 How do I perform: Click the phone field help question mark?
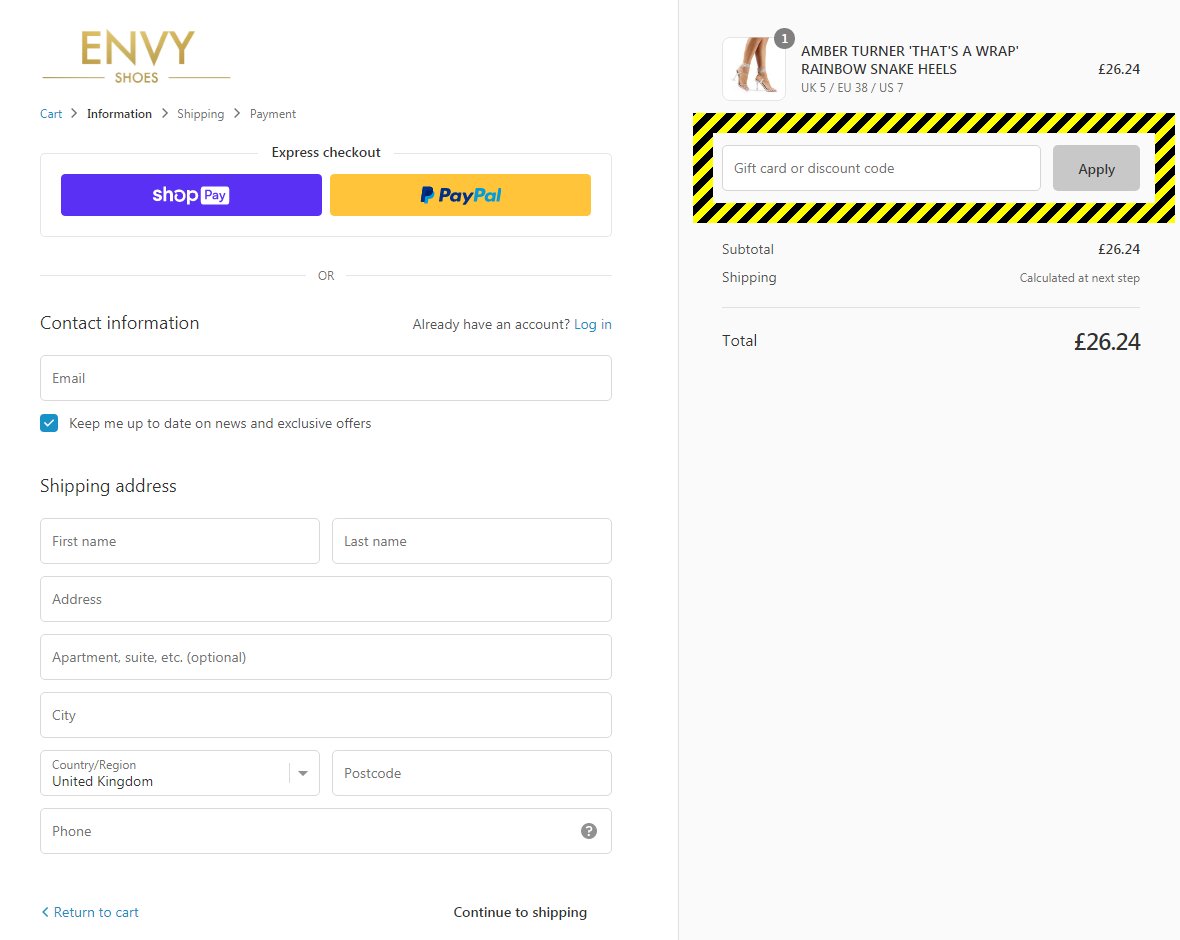pos(588,831)
